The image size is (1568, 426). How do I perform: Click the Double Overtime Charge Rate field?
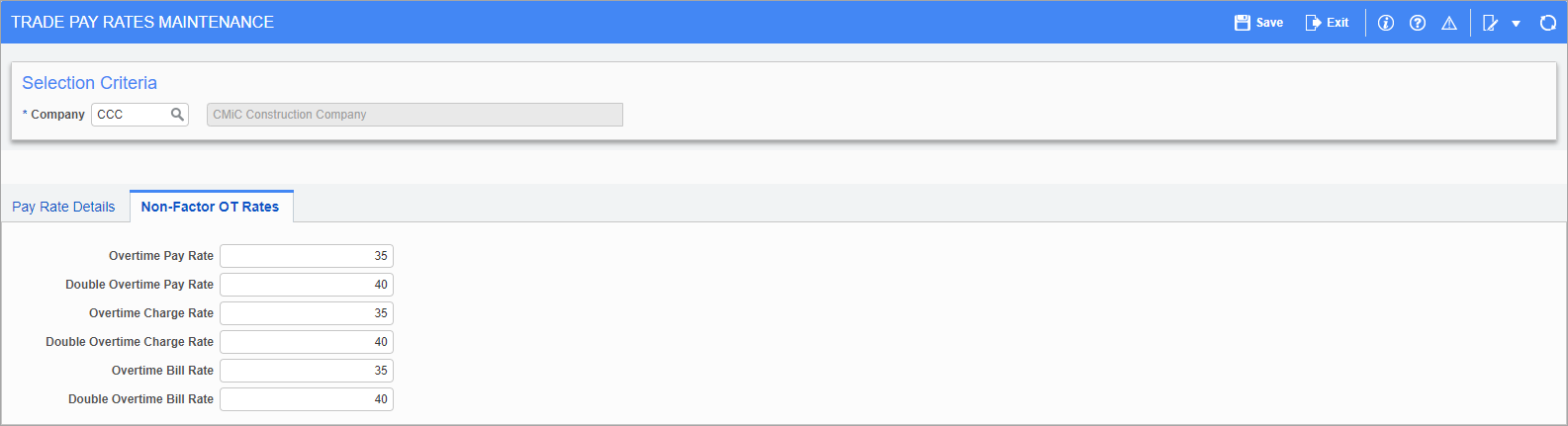pos(307,342)
